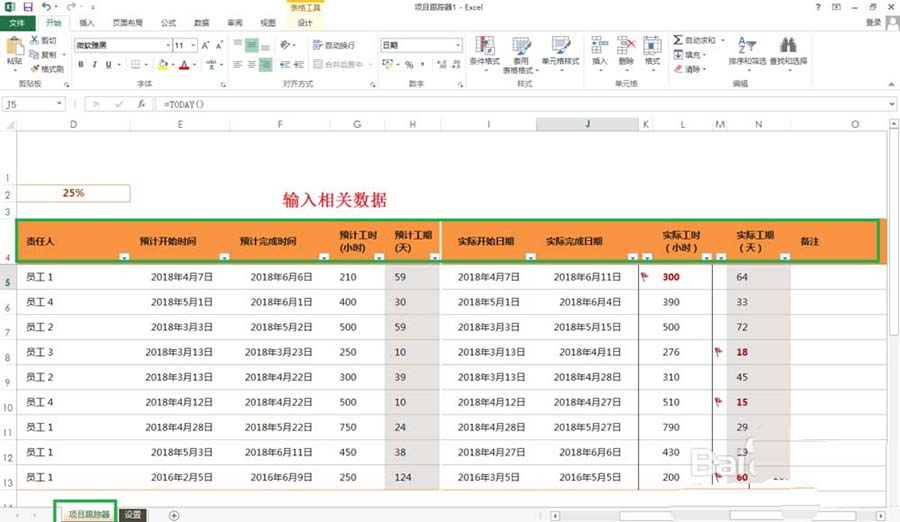Click the AutoSum (自动求和) sigma icon
Image resolution: width=900 pixels, height=522 pixels.
click(678, 41)
